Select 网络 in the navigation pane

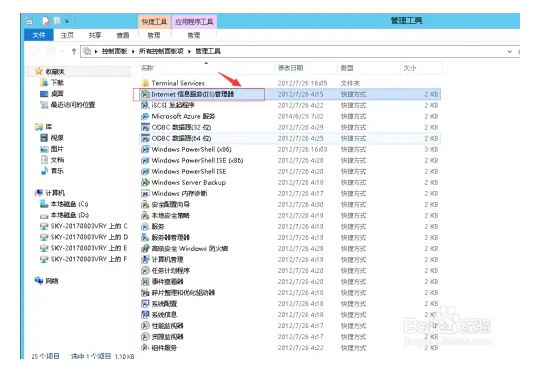(x=52, y=281)
